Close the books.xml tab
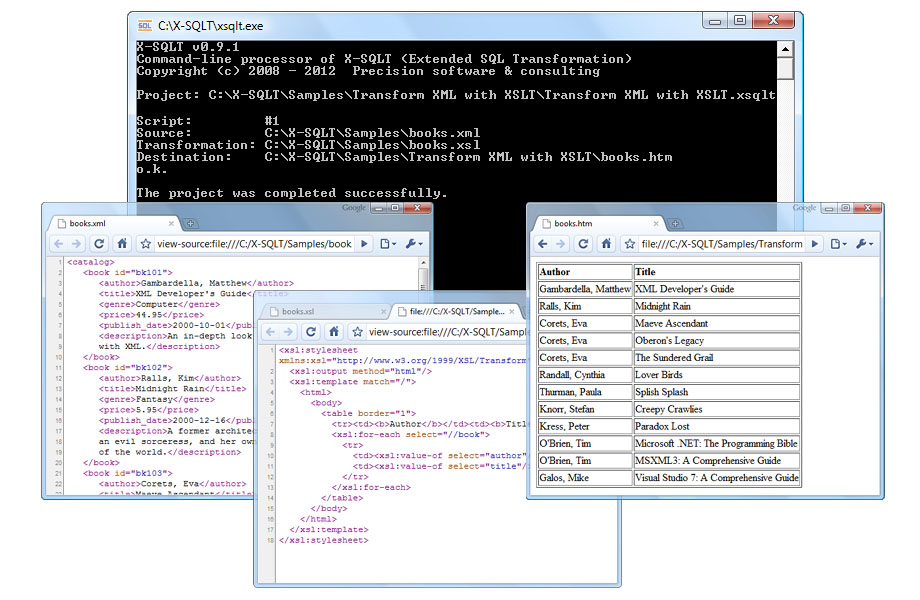 [x=171, y=223]
